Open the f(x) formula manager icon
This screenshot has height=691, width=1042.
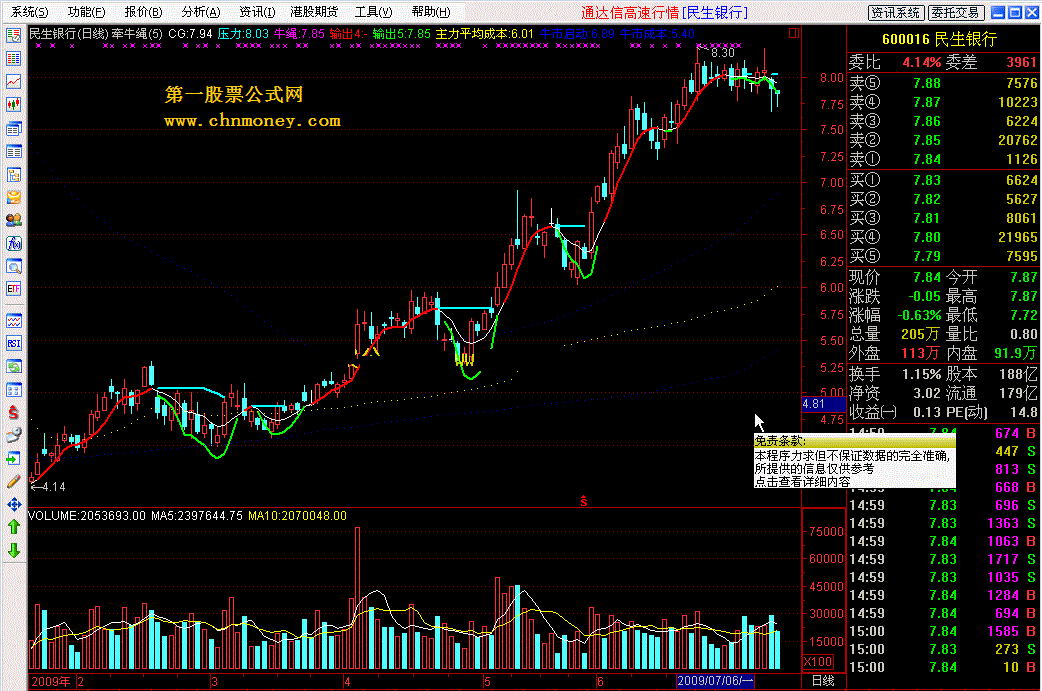tap(13, 243)
